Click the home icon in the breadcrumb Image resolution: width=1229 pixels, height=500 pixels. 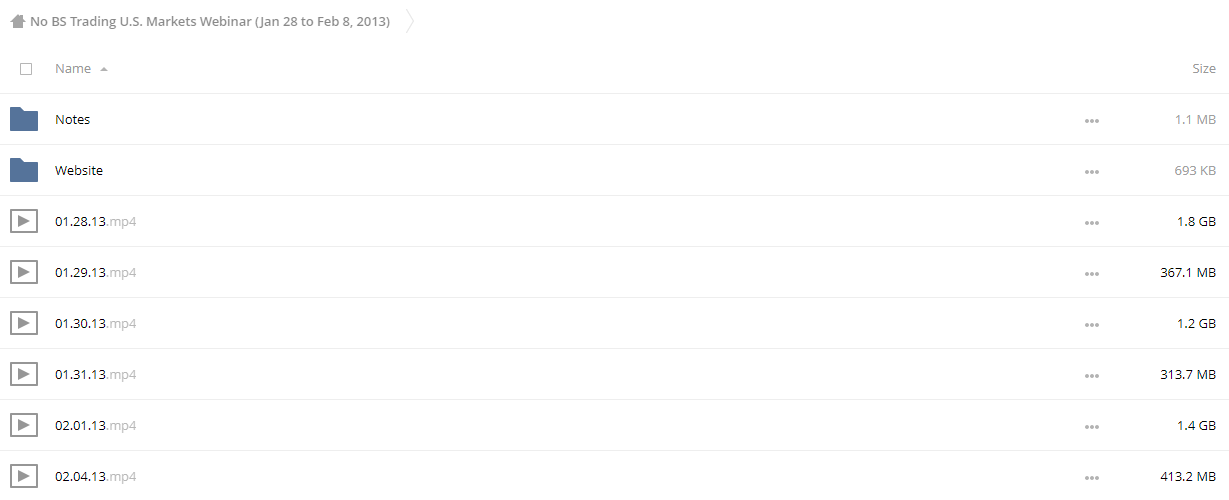(x=18, y=21)
